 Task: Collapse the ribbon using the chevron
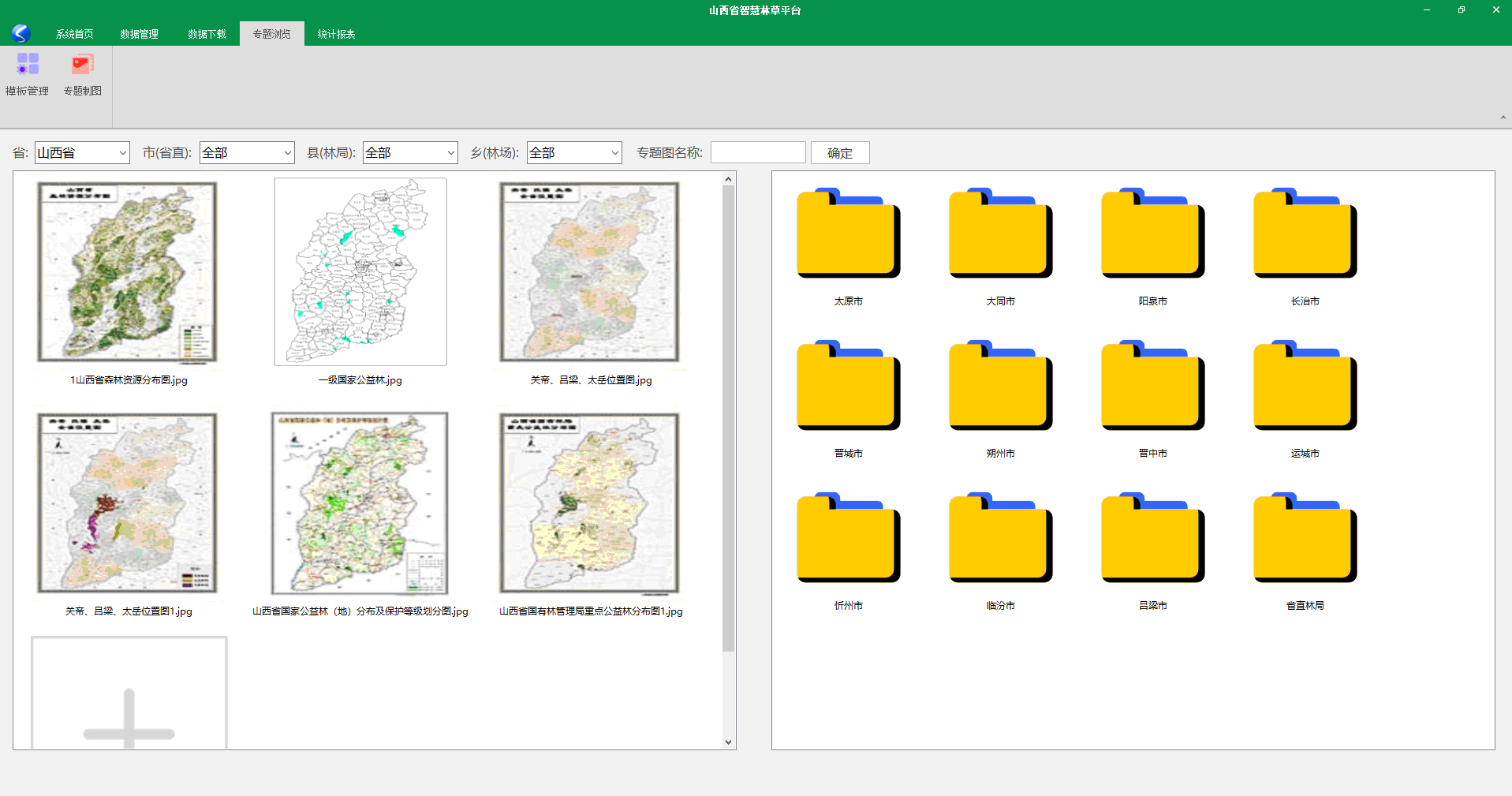tap(1503, 118)
